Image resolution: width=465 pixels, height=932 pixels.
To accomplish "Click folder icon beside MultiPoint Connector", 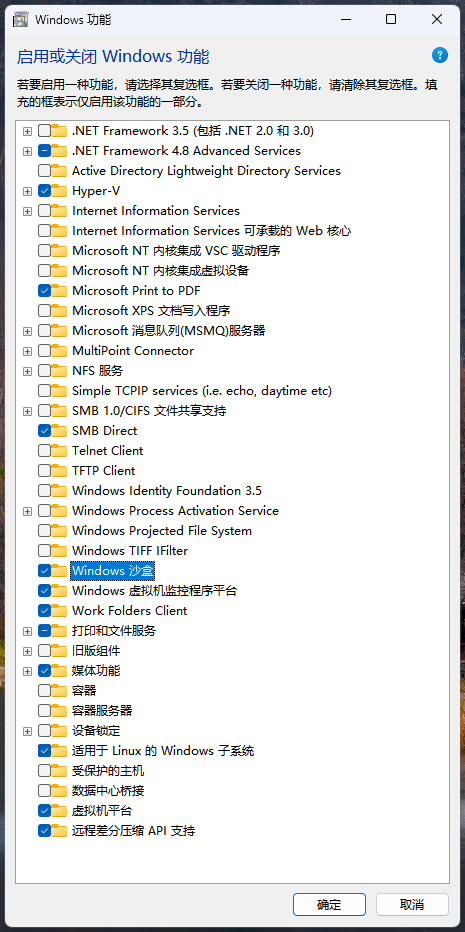I will point(59,351).
